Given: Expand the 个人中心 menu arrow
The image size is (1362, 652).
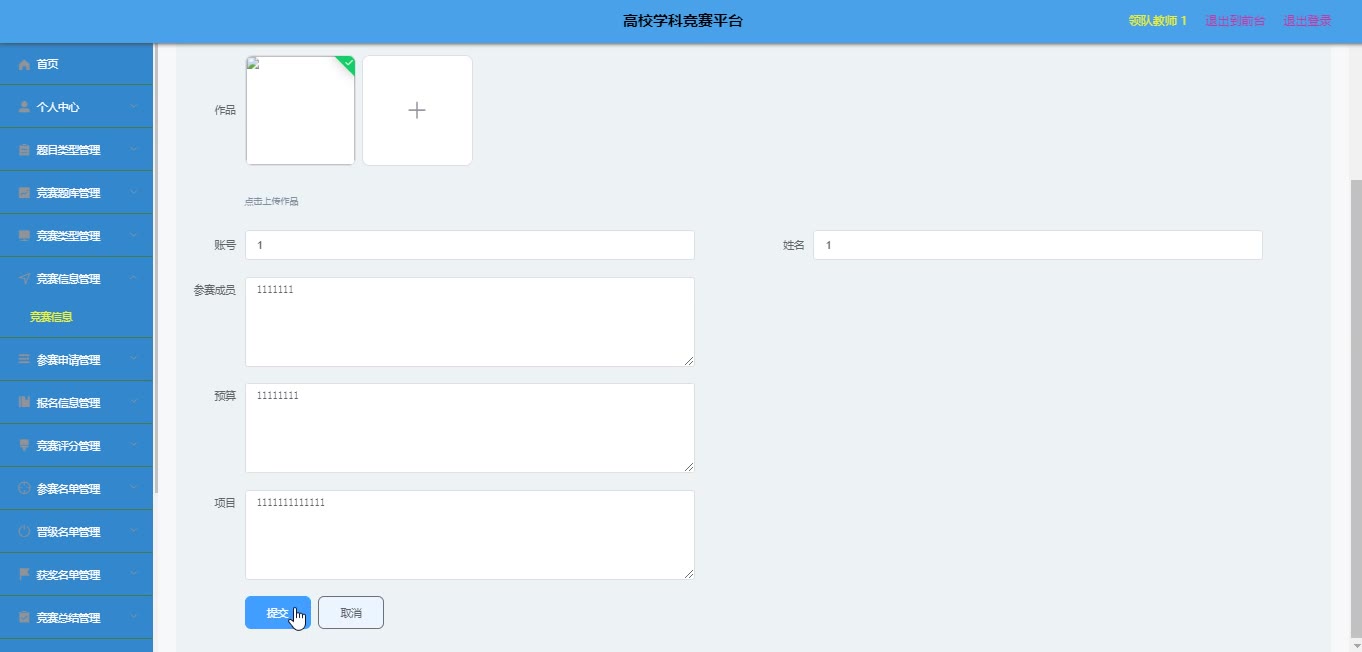Looking at the screenshot, I should coord(133,107).
